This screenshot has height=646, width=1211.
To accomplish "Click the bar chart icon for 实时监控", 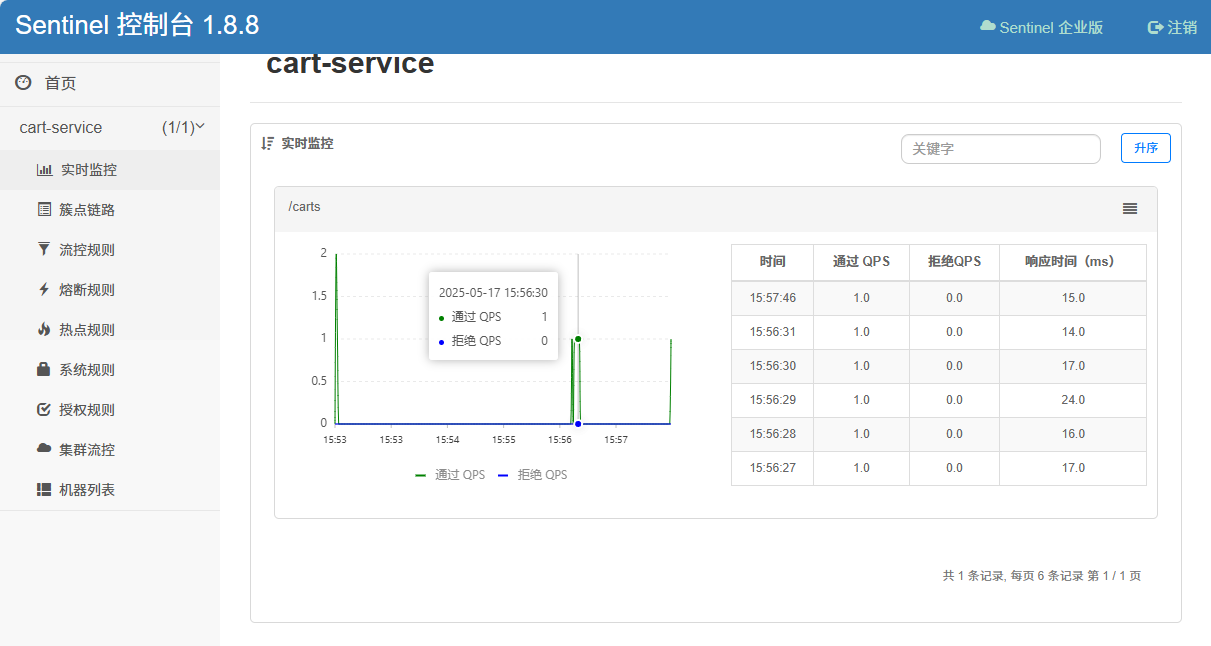I will [44, 170].
